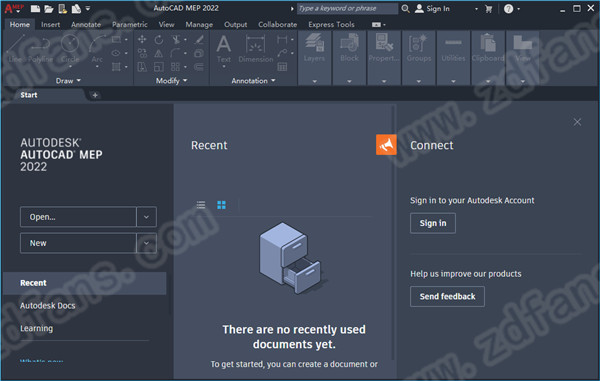Switch to the Parametric ribbon tab
Viewport: 600px width, 381px height.
pos(130,24)
